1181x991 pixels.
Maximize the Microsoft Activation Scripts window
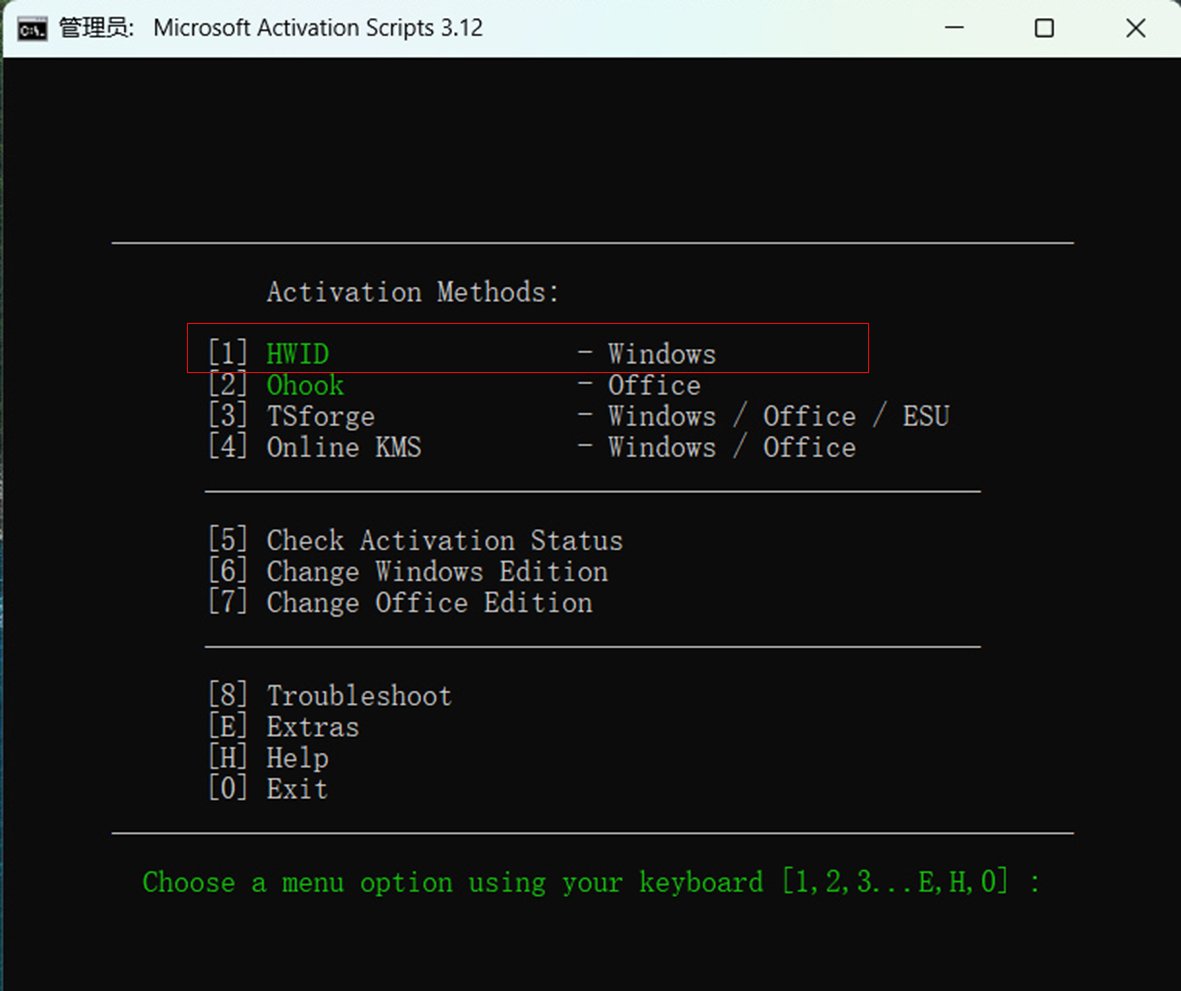coord(1044,28)
